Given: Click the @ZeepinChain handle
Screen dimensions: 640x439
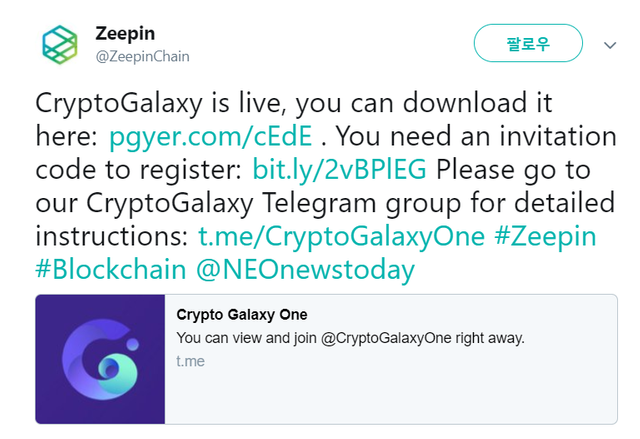Looking at the screenshot, I should pos(142,56).
